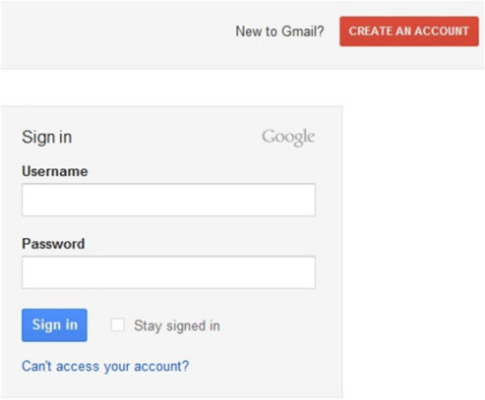Click the Stay signed in label text
485x400 pixels.
pos(177,326)
